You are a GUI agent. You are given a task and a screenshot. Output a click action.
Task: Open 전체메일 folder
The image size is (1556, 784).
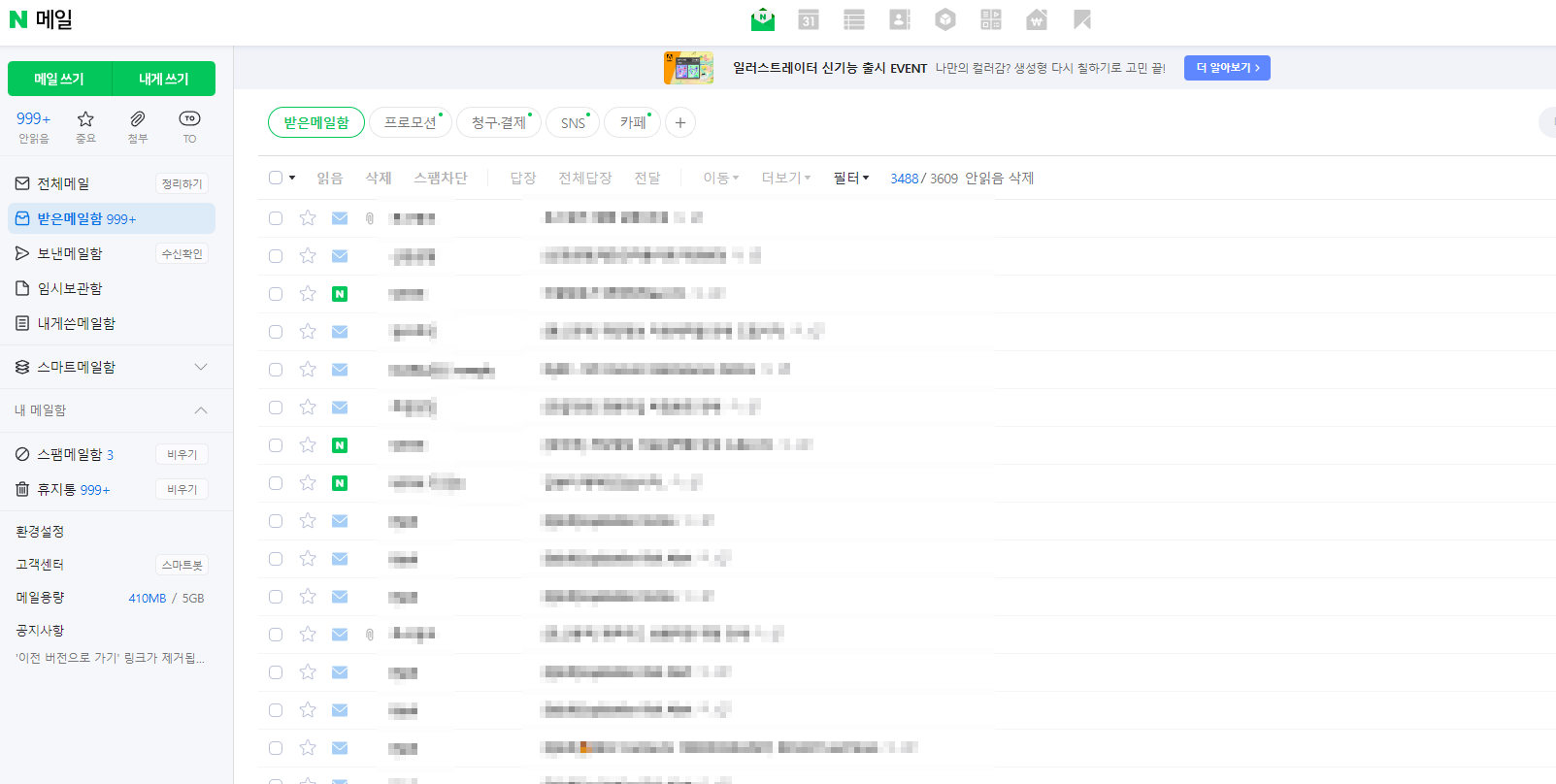[x=63, y=183]
